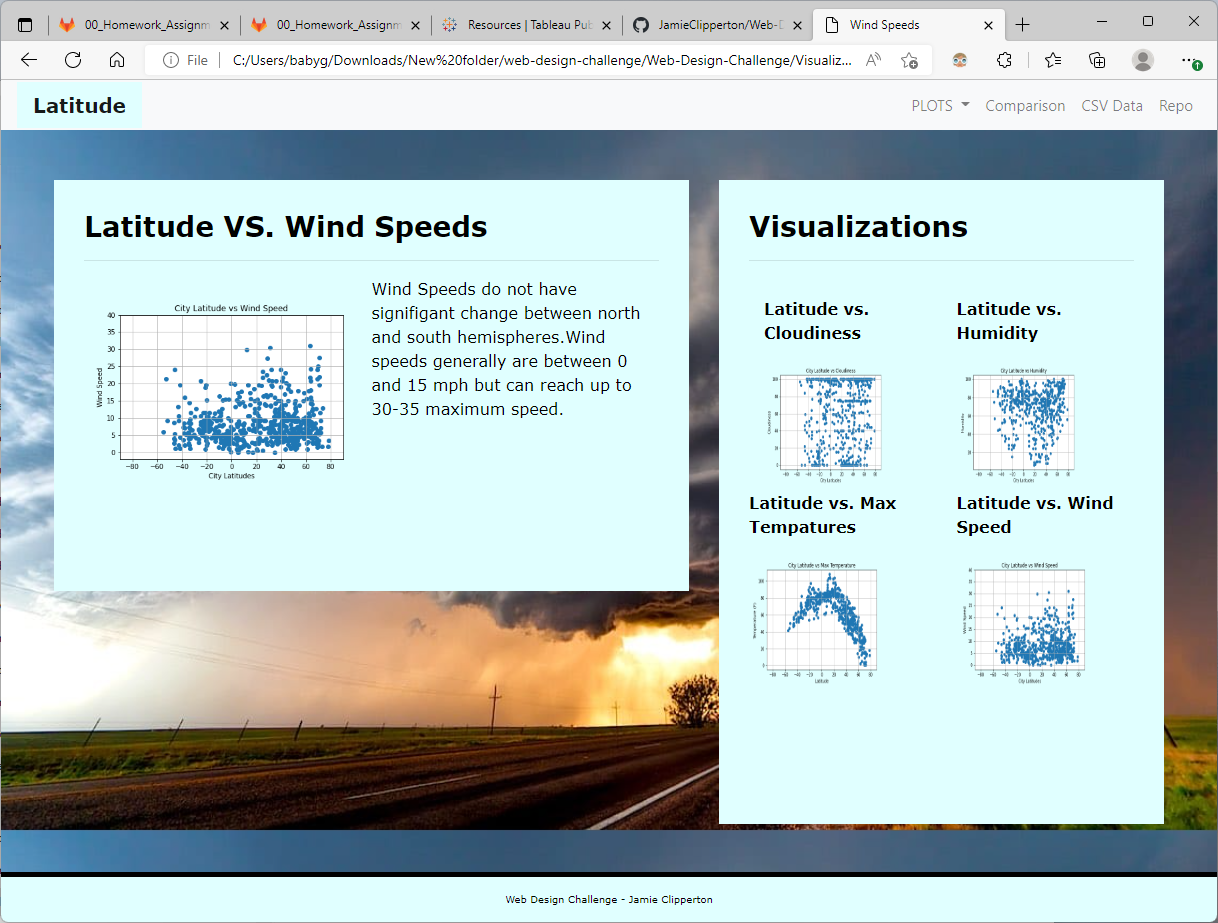This screenshot has height=923, width=1218.
Task: Add this page to favorites
Action: (x=910, y=60)
